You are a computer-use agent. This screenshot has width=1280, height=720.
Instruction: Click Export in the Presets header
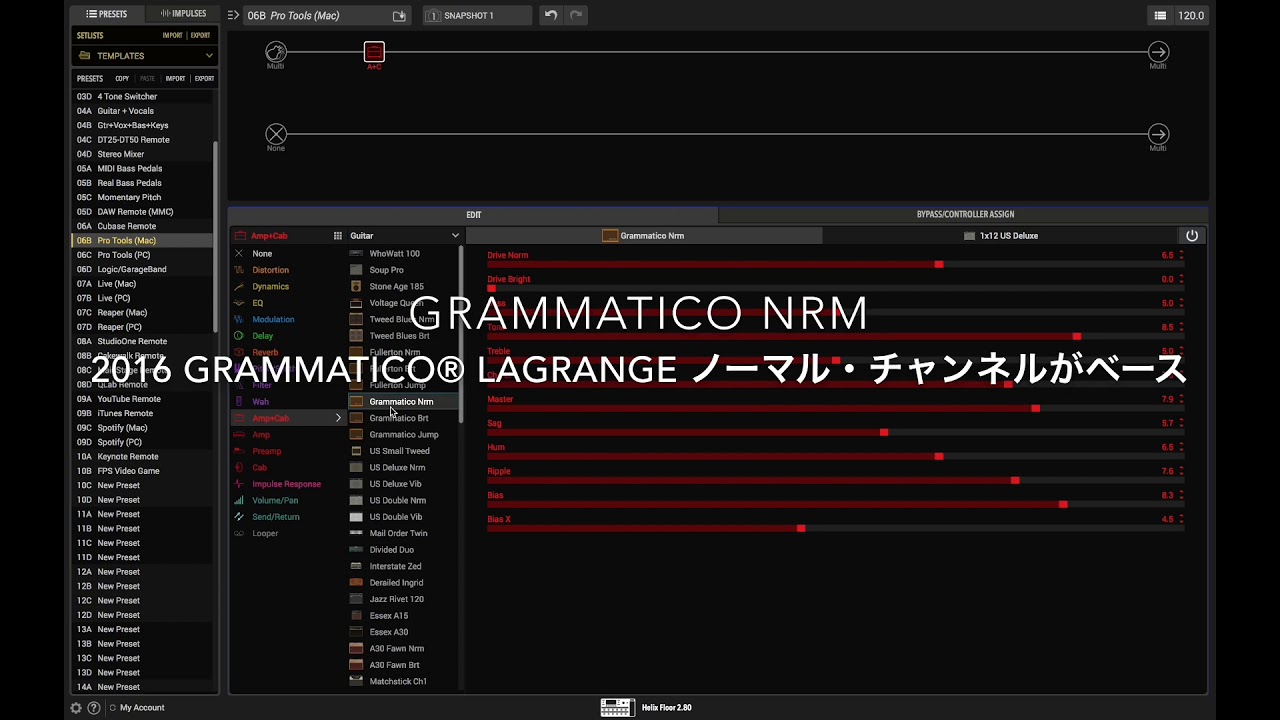204,78
